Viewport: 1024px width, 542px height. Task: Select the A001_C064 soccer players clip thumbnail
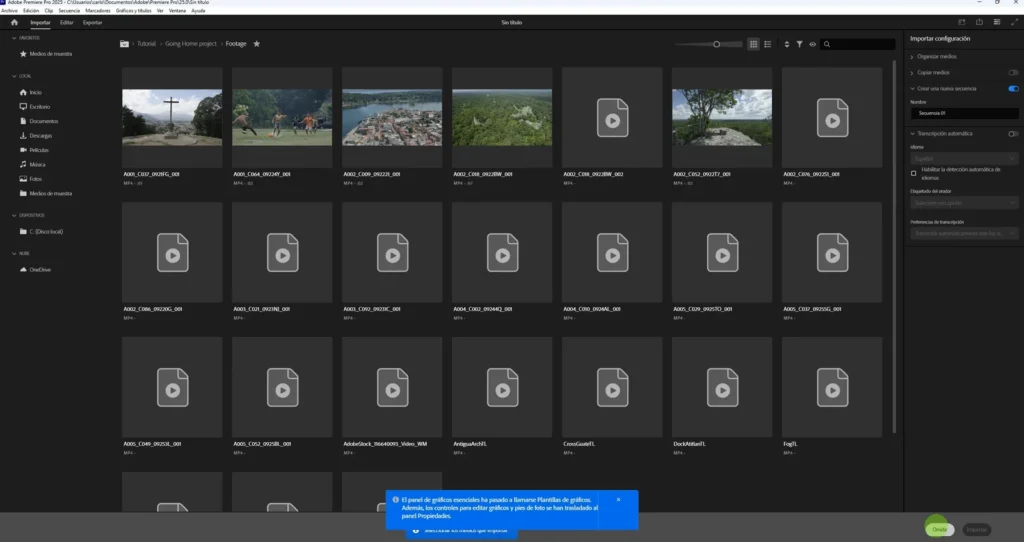[x=282, y=118]
